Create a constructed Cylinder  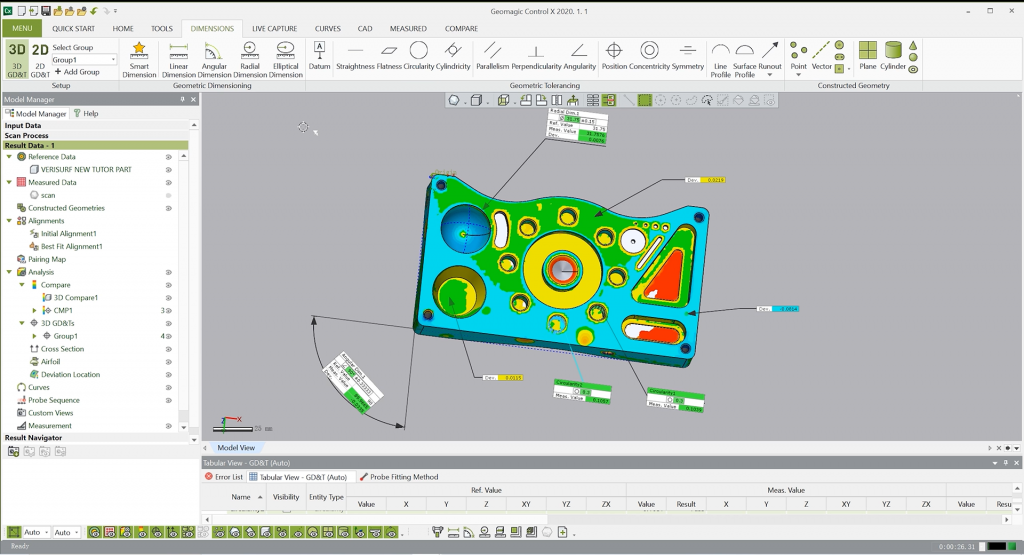[893, 56]
